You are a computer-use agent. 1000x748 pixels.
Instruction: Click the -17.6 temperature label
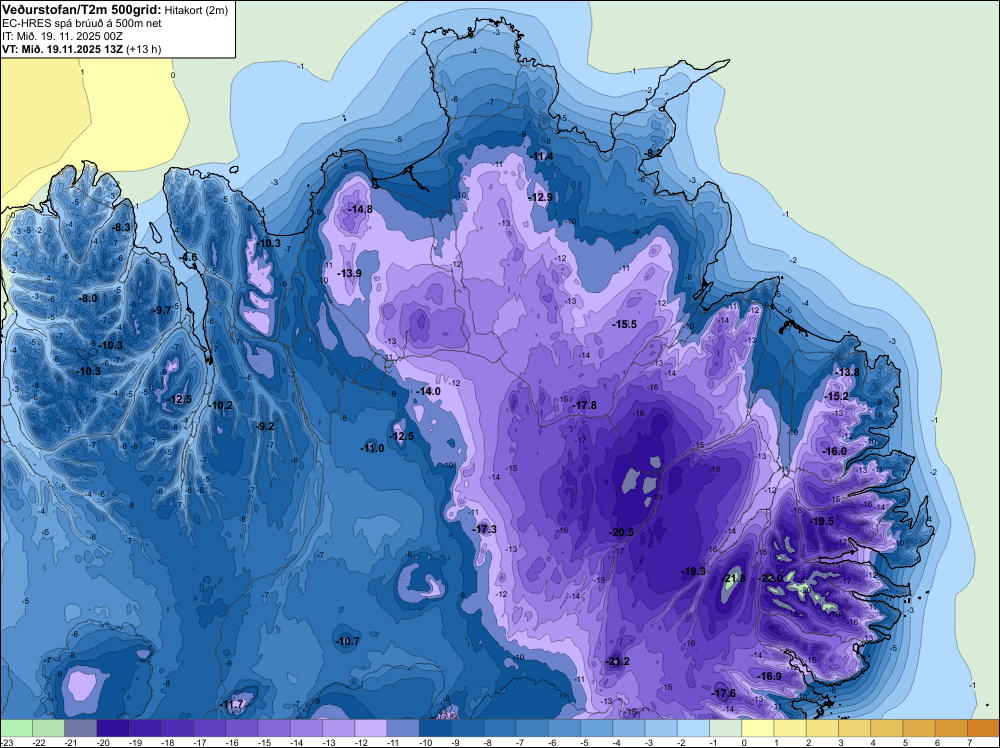[x=723, y=693]
